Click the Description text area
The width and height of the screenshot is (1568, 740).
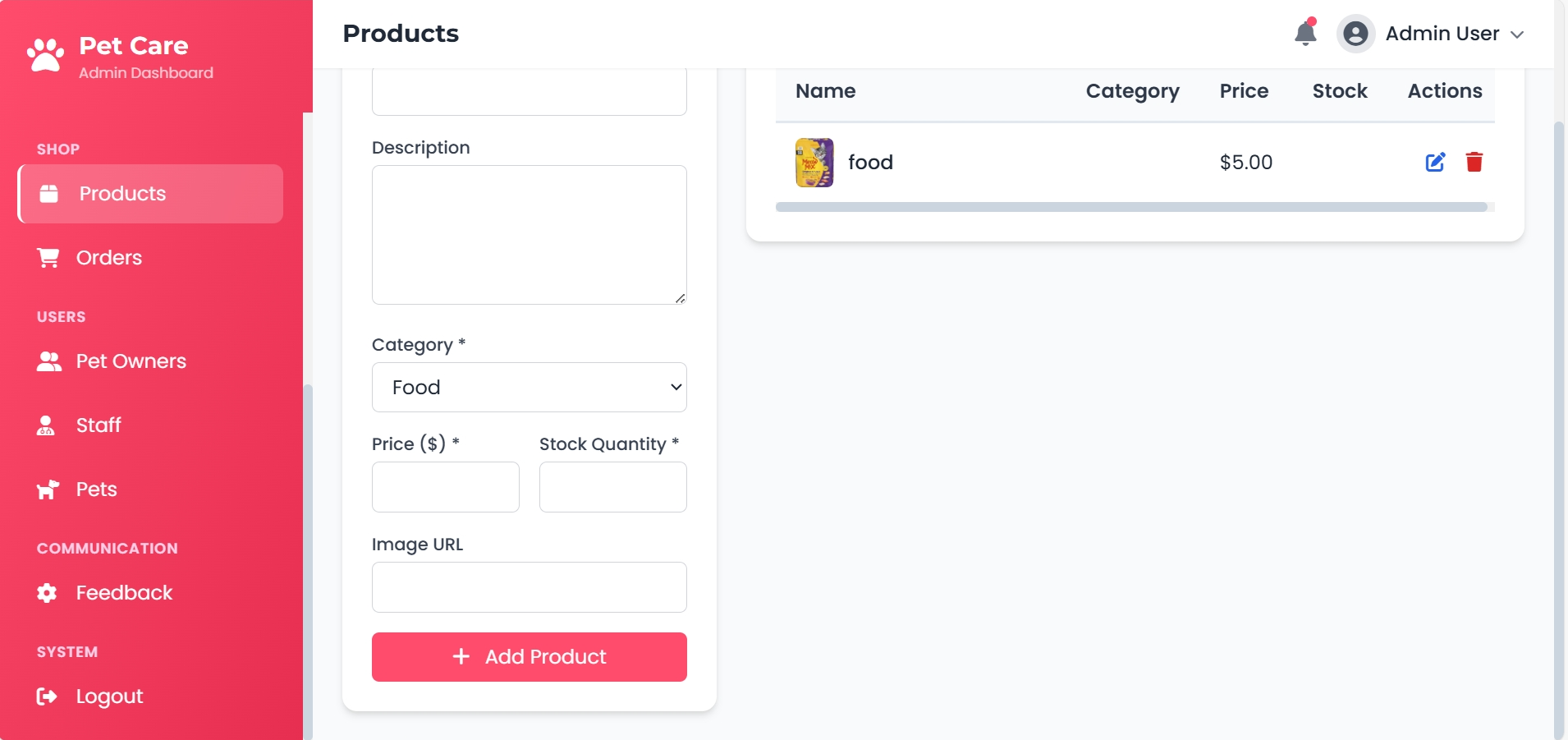[x=529, y=235]
